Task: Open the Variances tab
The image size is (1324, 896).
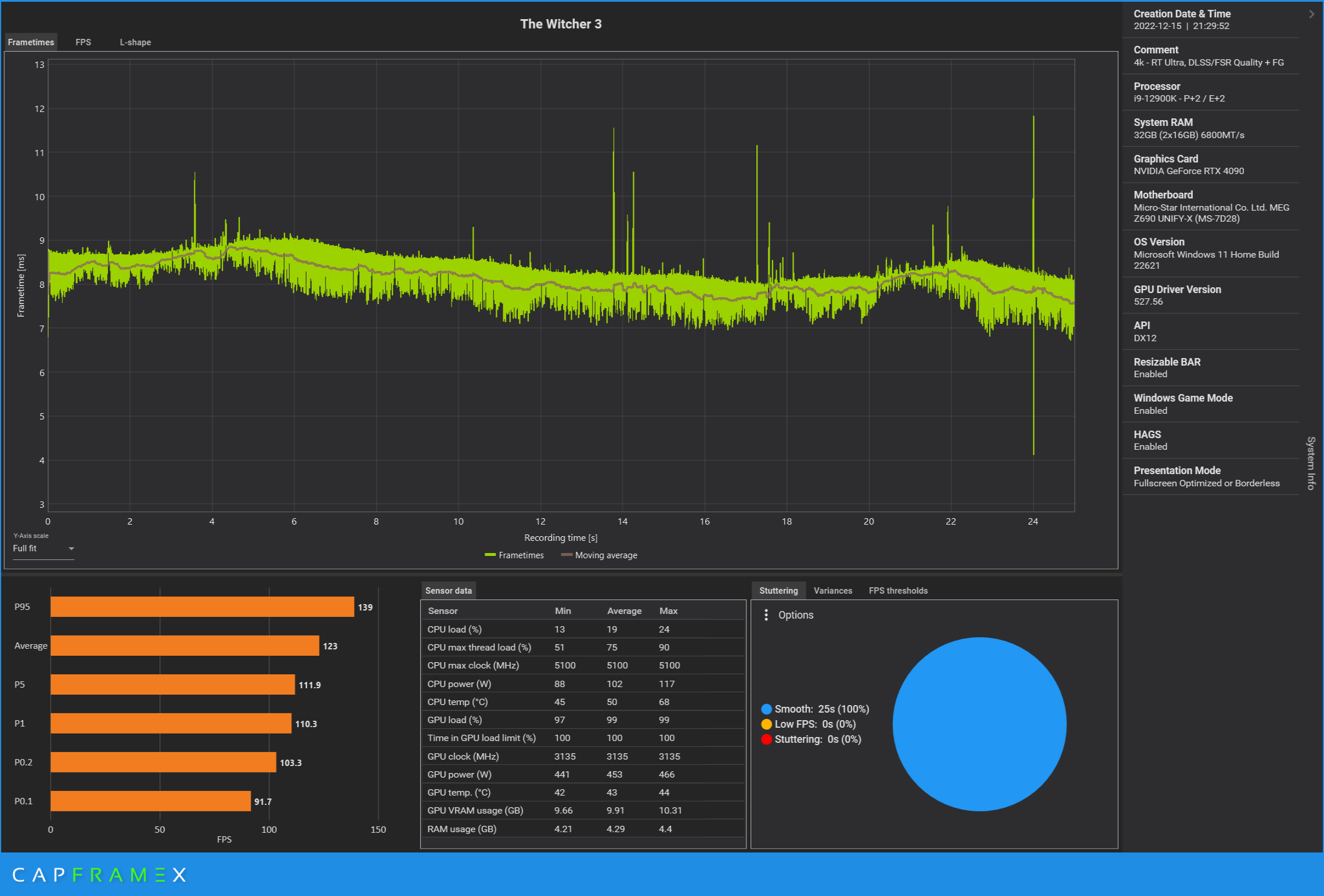Action: 832,591
